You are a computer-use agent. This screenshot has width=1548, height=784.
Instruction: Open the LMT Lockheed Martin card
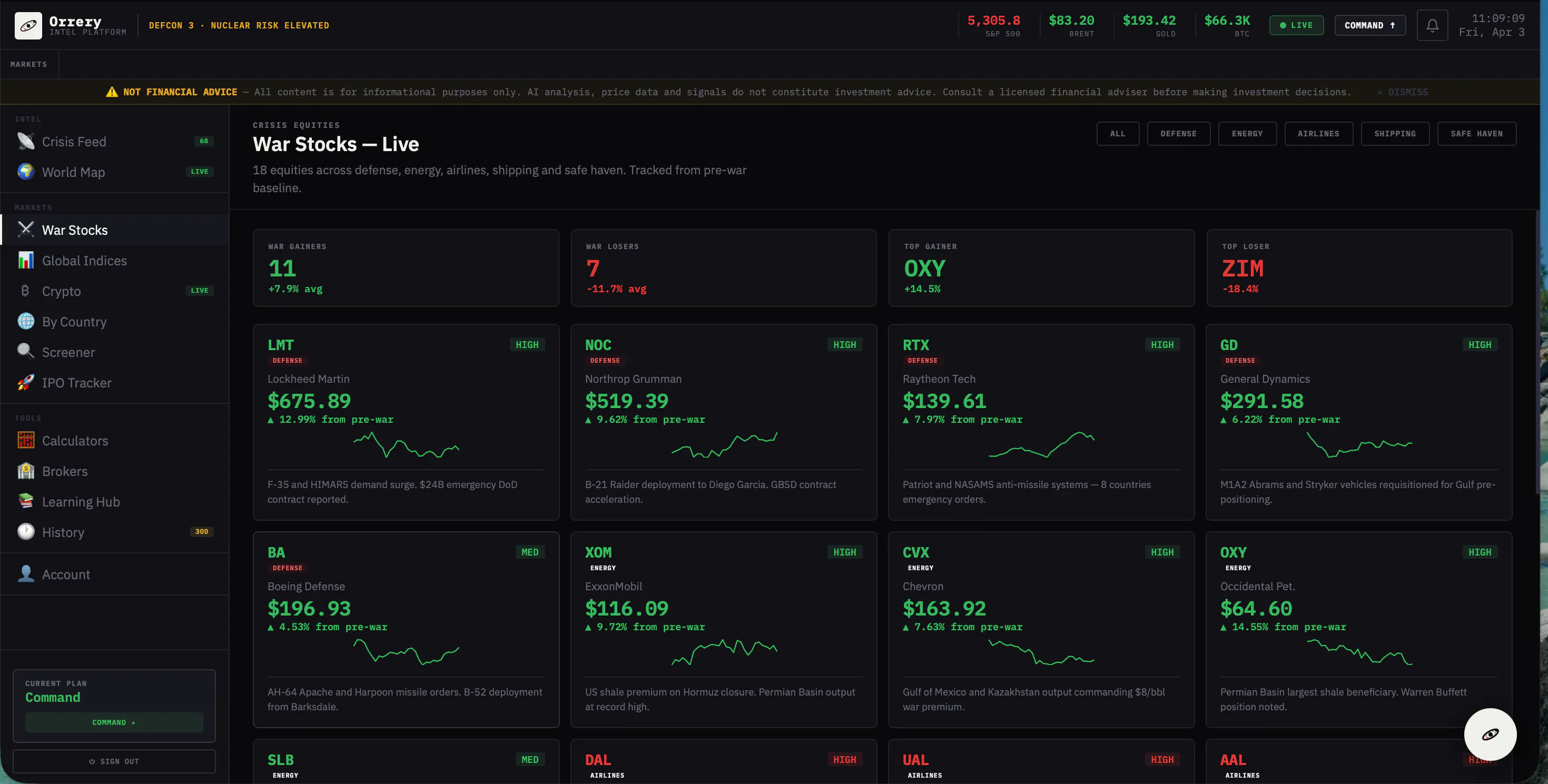(x=406, y=422)
